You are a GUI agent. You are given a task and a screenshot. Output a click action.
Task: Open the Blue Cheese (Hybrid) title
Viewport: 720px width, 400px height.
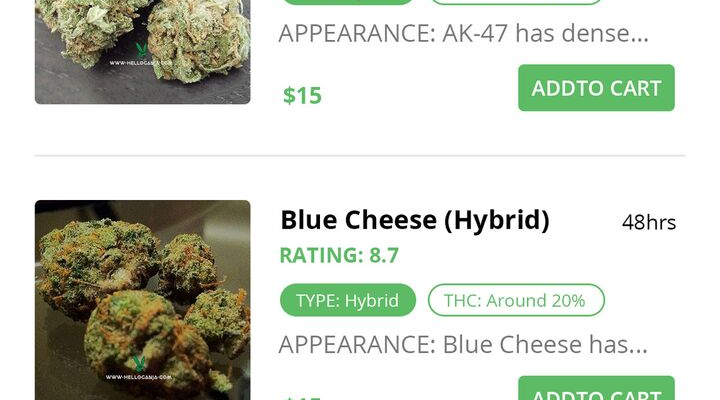pos(415,220)
